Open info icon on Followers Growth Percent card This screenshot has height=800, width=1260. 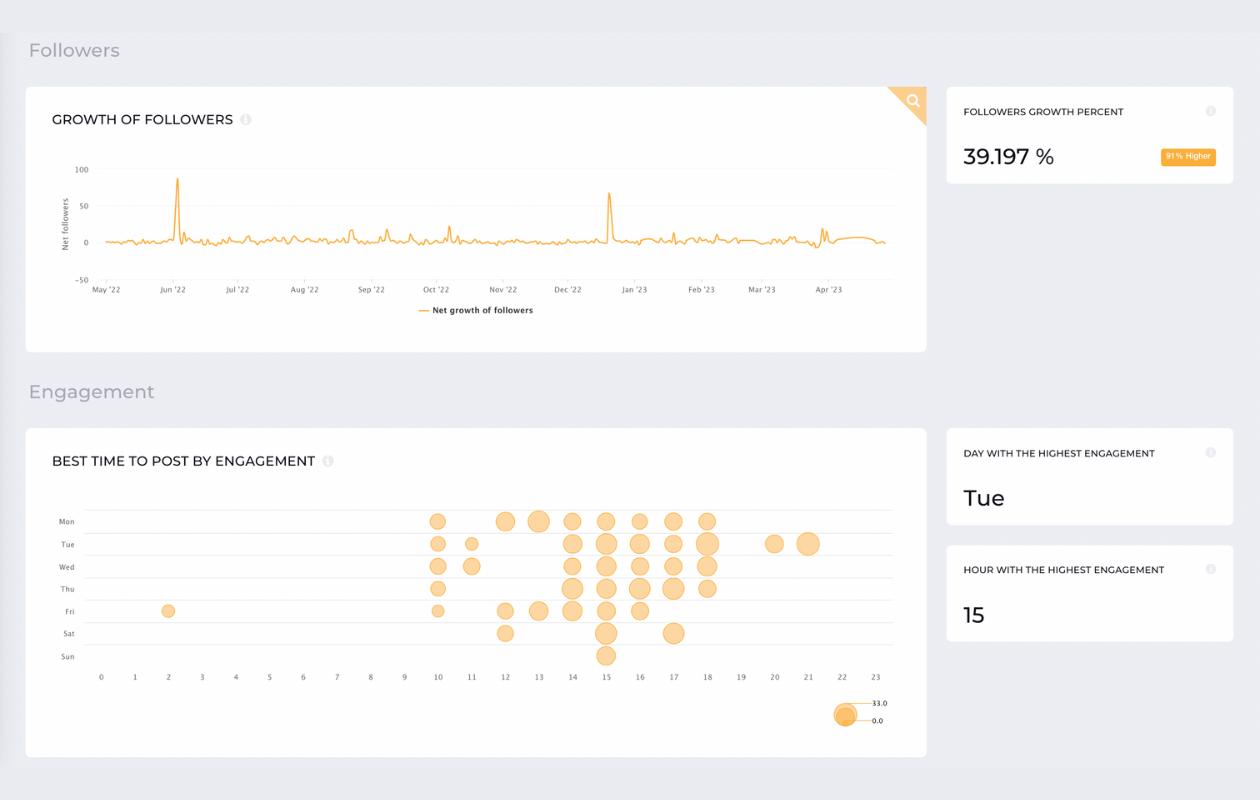(1210, 111)
